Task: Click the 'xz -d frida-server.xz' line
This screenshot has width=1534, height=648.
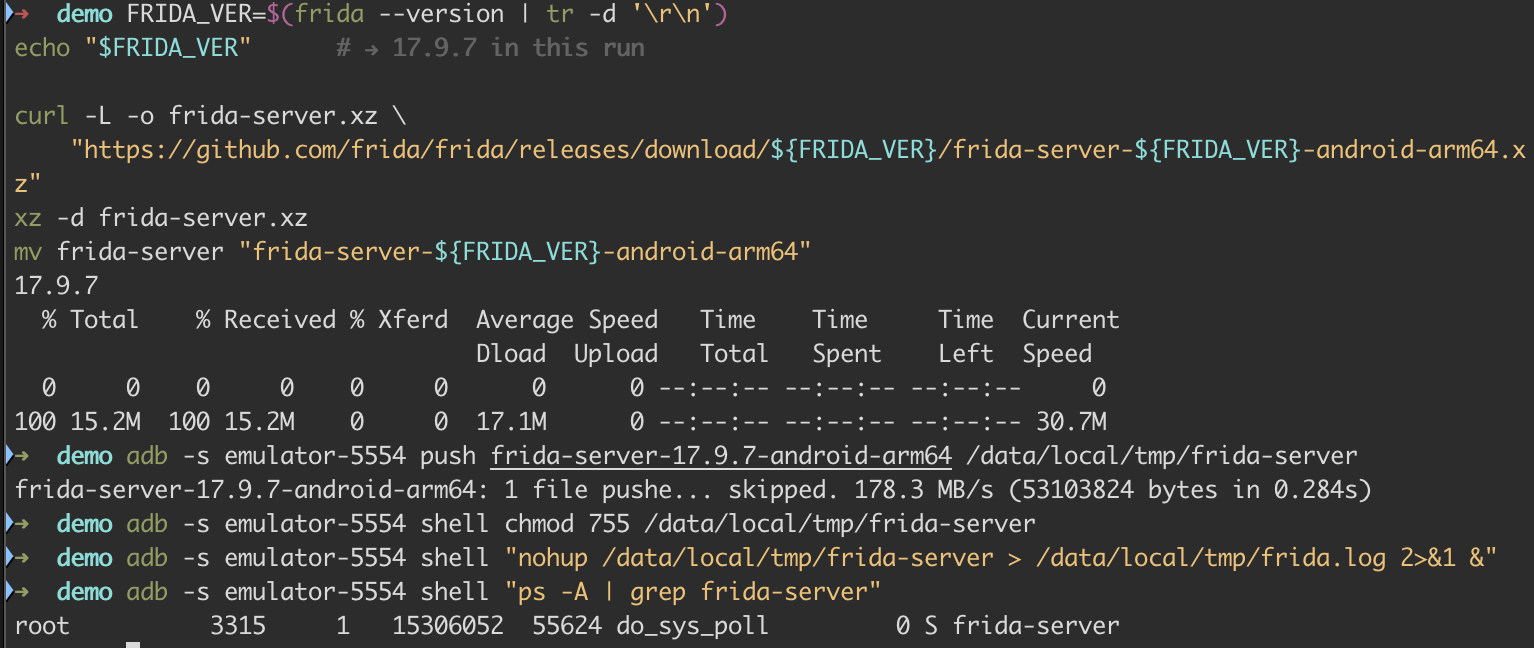Action: click(x=161, y=218)
